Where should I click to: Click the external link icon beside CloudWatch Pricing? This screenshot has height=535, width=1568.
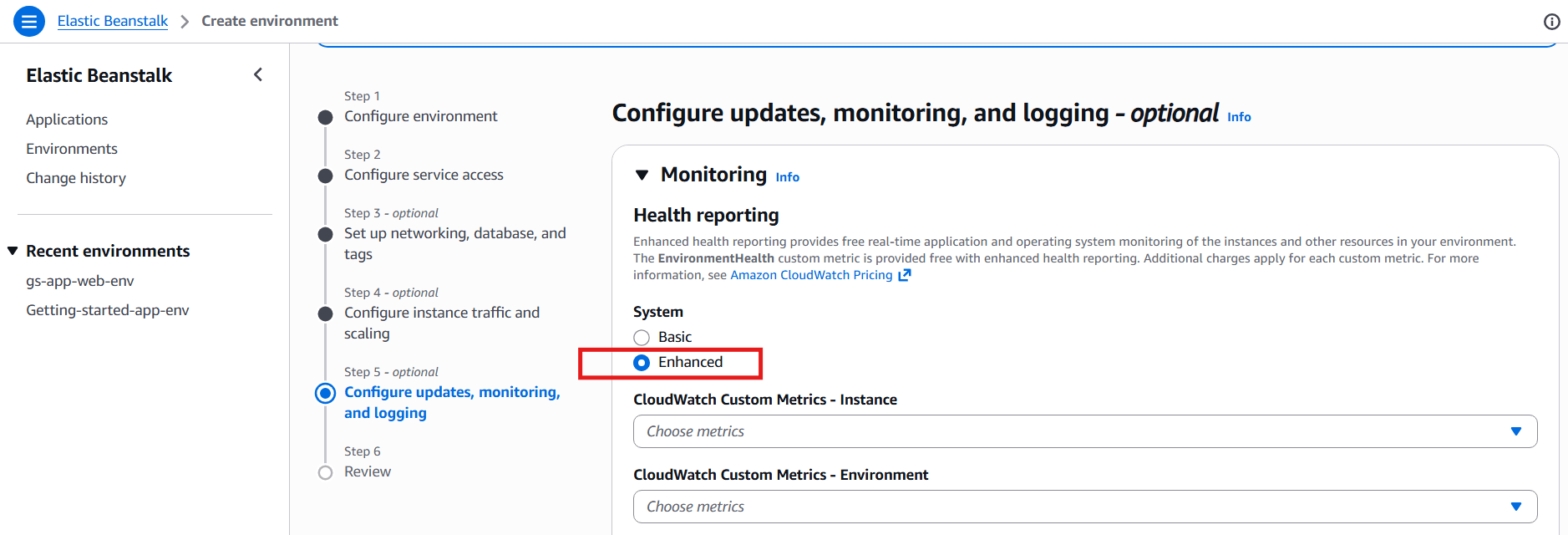point(904,275)
